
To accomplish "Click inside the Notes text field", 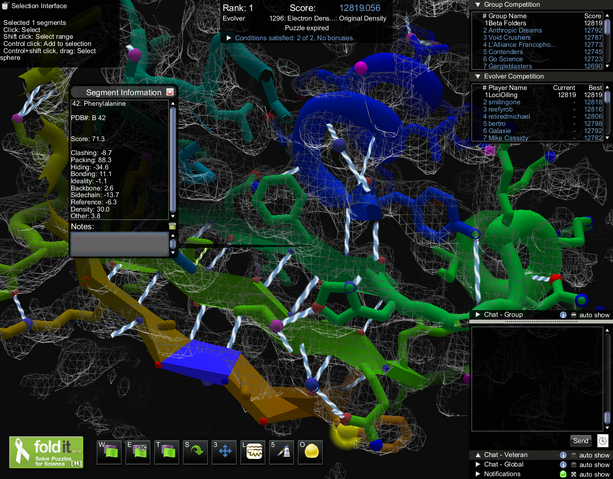I will click(119, 244).
